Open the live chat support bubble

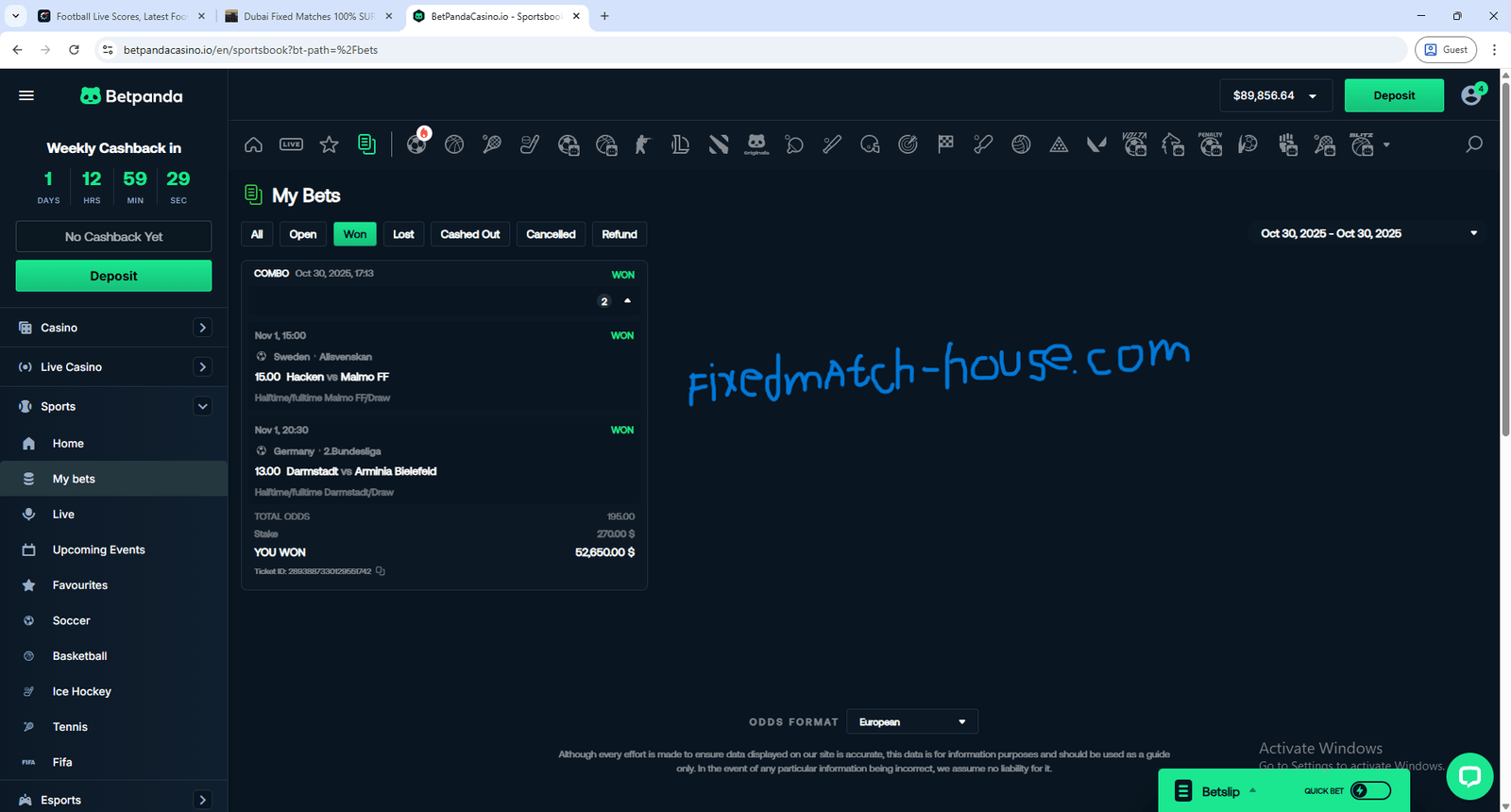(x=1469, y=776)
